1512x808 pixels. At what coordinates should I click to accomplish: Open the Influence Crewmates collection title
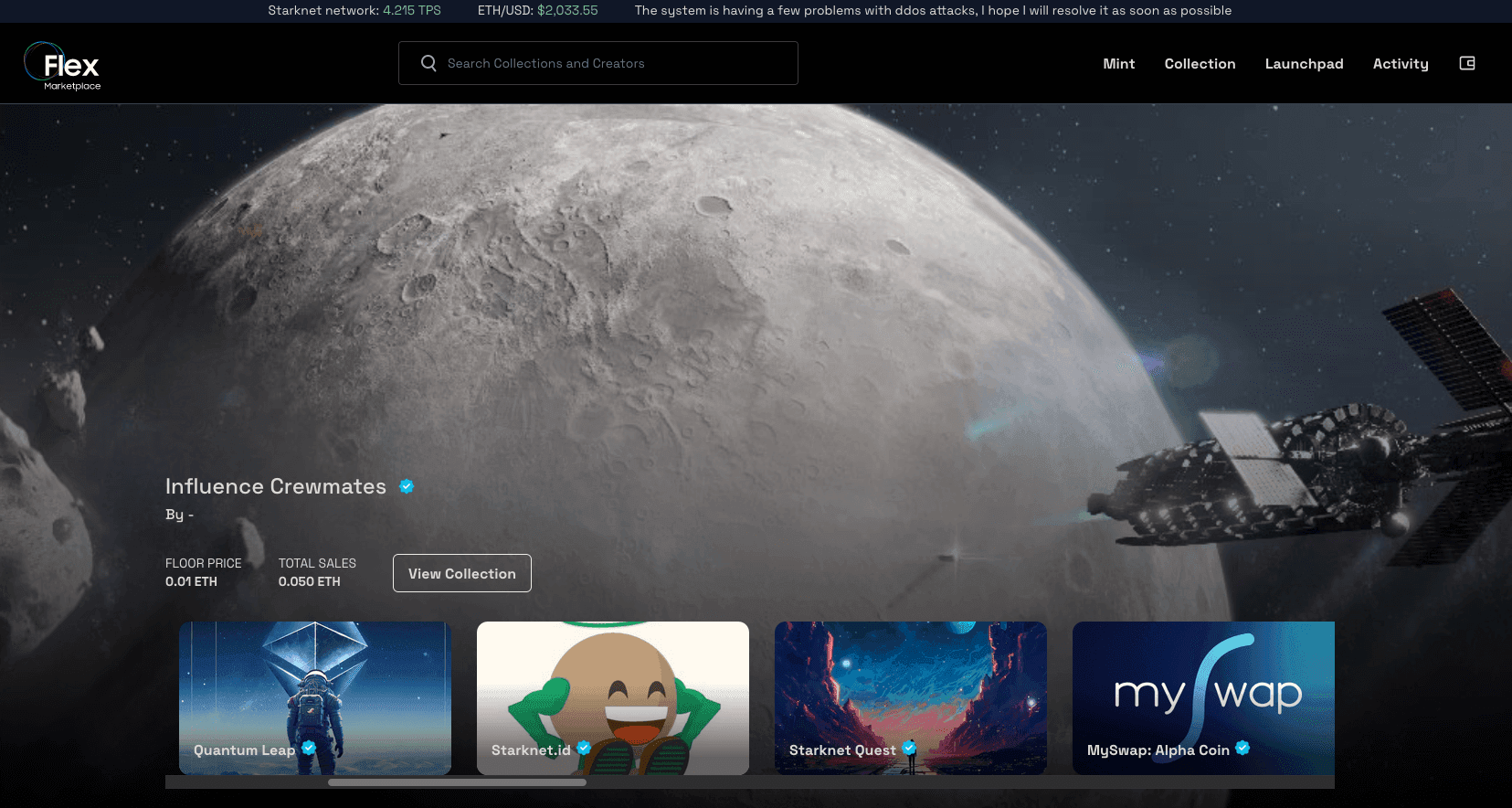click(276, 486)
